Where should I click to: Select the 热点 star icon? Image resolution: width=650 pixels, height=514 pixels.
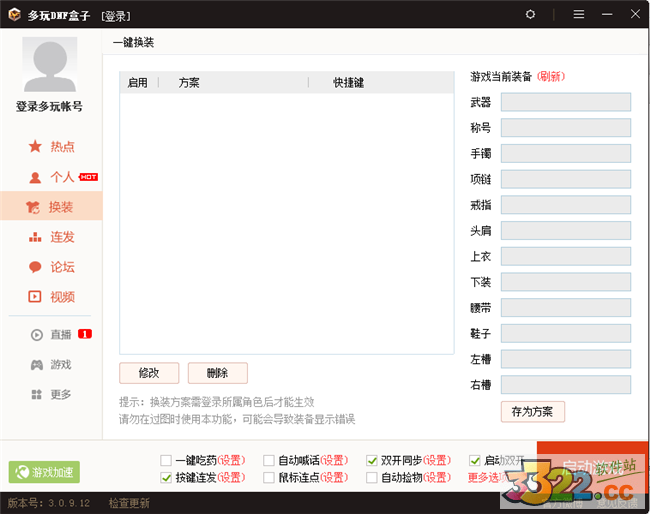(35, 146)
